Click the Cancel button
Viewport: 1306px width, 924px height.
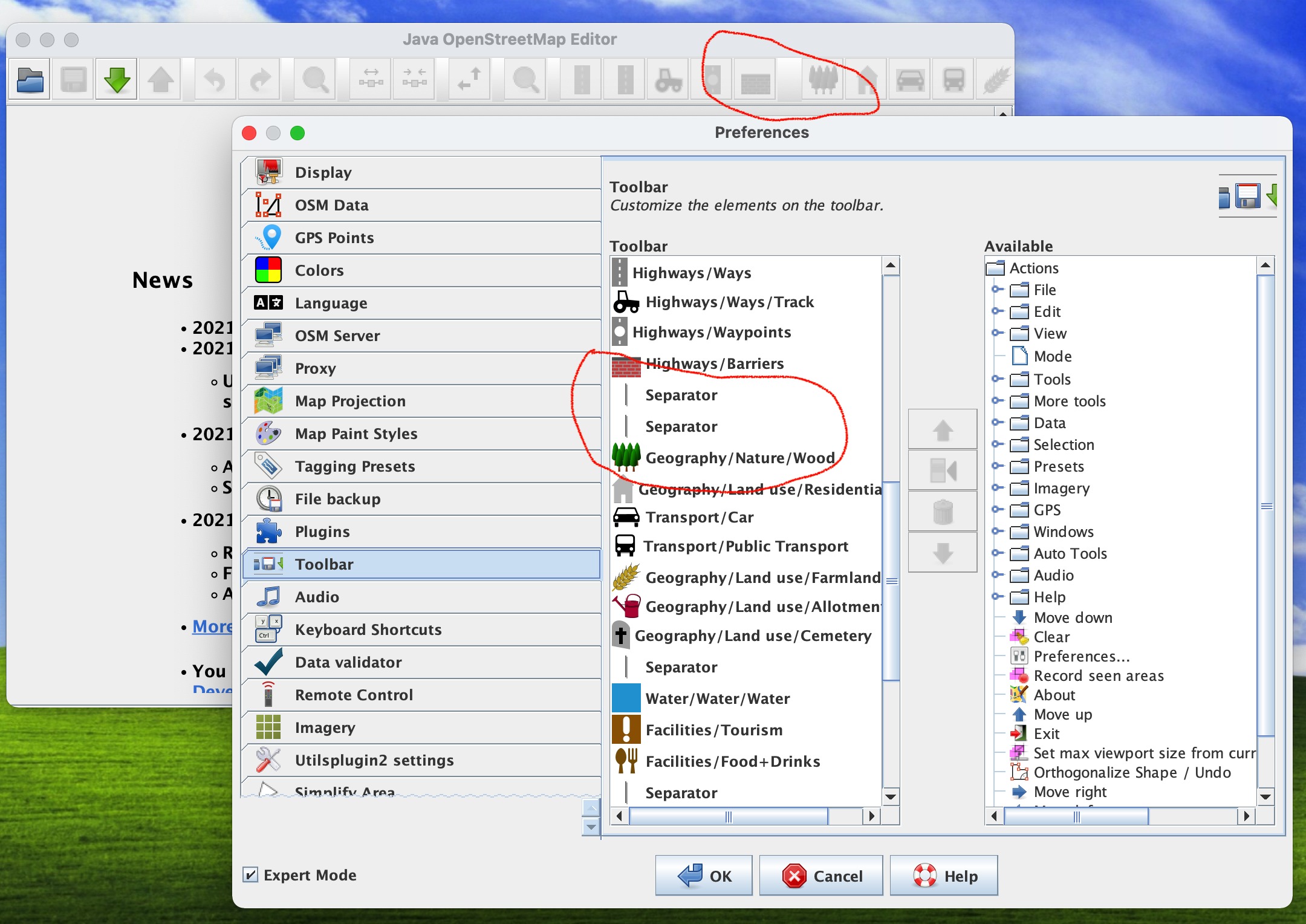821,876
